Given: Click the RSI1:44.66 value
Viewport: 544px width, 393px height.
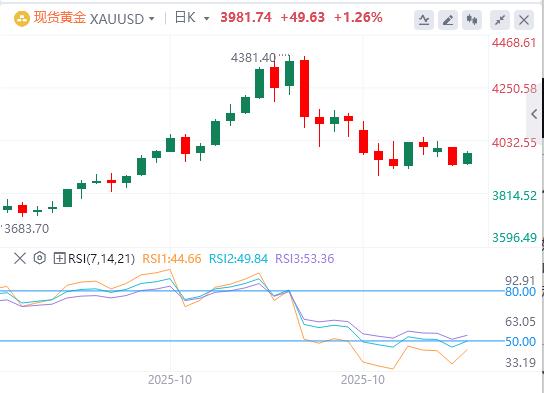Looking at the screenshot, I should (172, 259).
